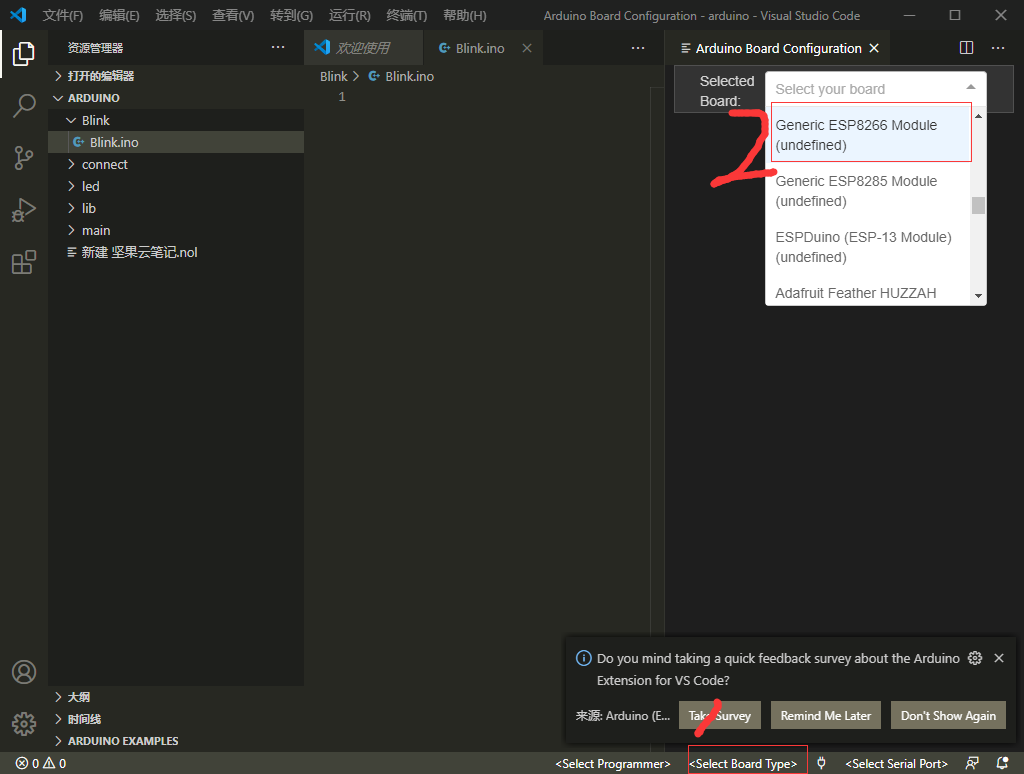Open the 终端(T) menu

tap(406, 15)
